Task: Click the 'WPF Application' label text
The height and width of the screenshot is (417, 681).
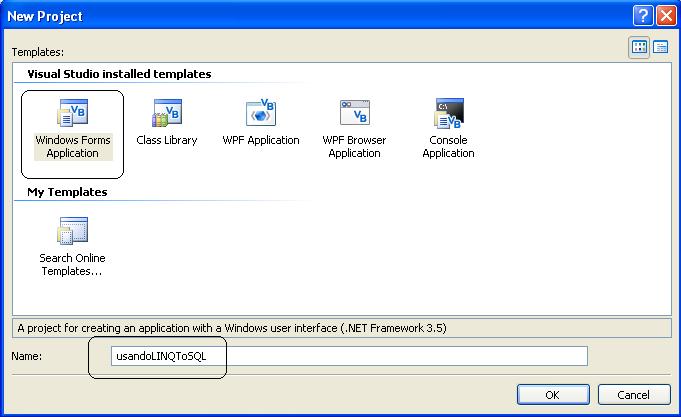Action: [261, 140]
